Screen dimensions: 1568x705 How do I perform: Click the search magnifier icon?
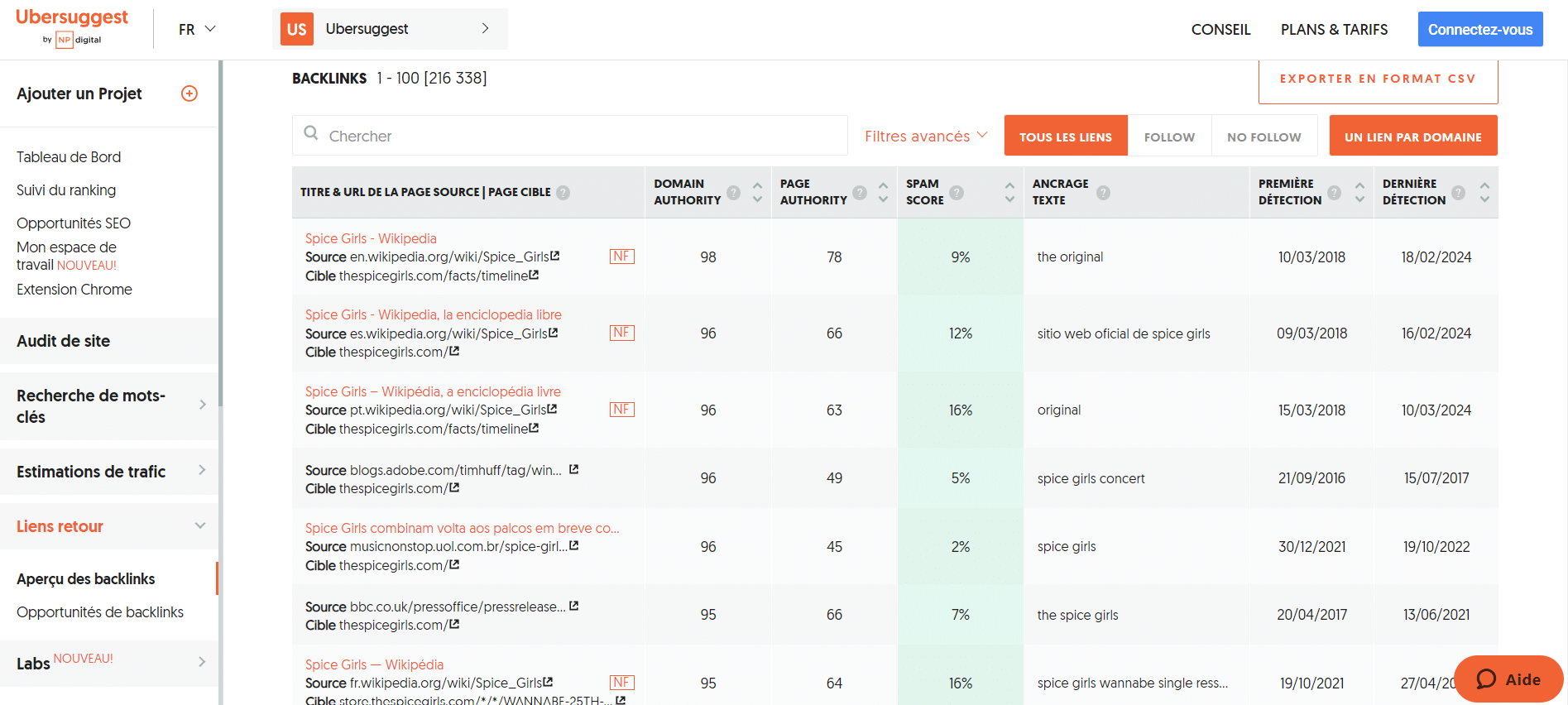coord(311,133)
